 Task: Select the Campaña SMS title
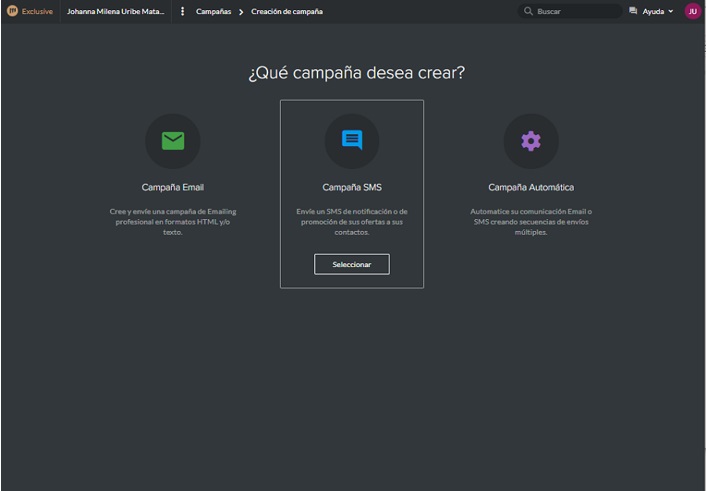[x=352, y=187]
